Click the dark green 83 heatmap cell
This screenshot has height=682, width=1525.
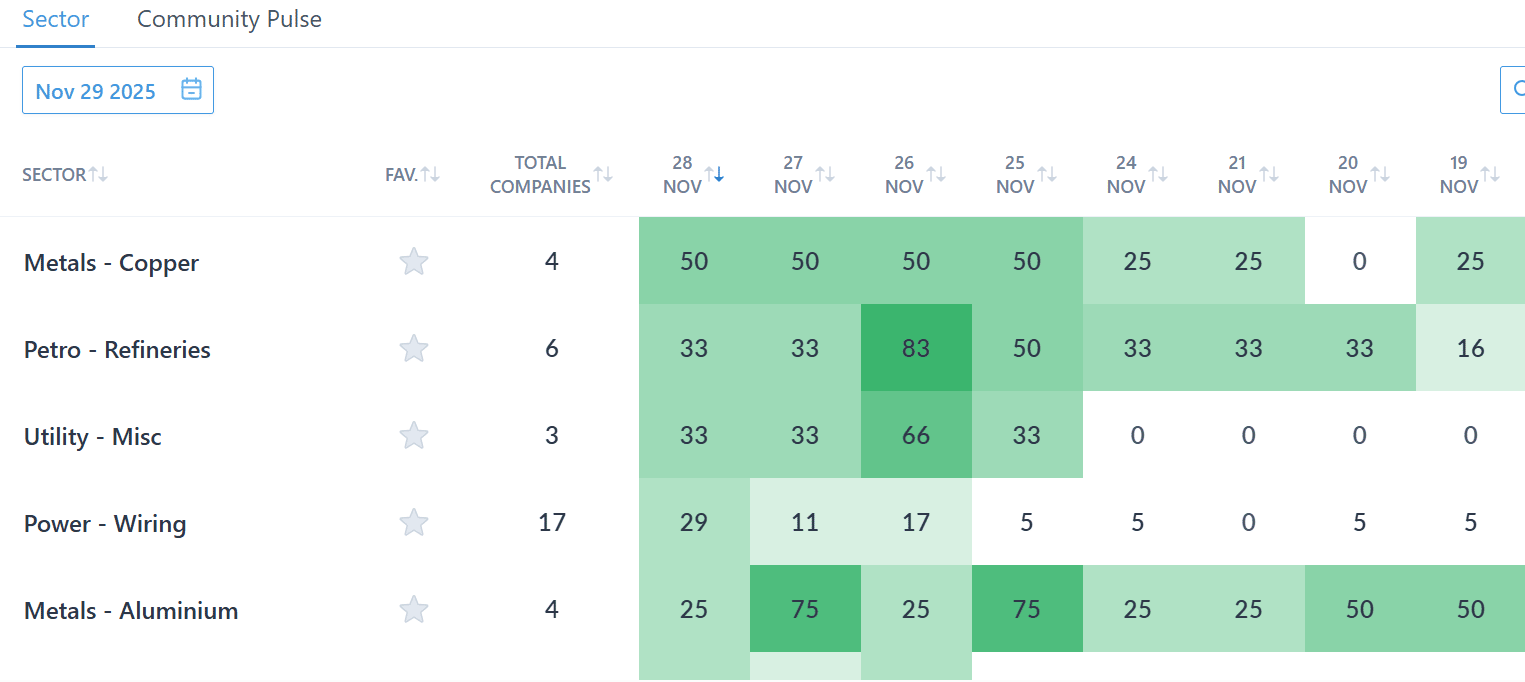click(916, 349)
